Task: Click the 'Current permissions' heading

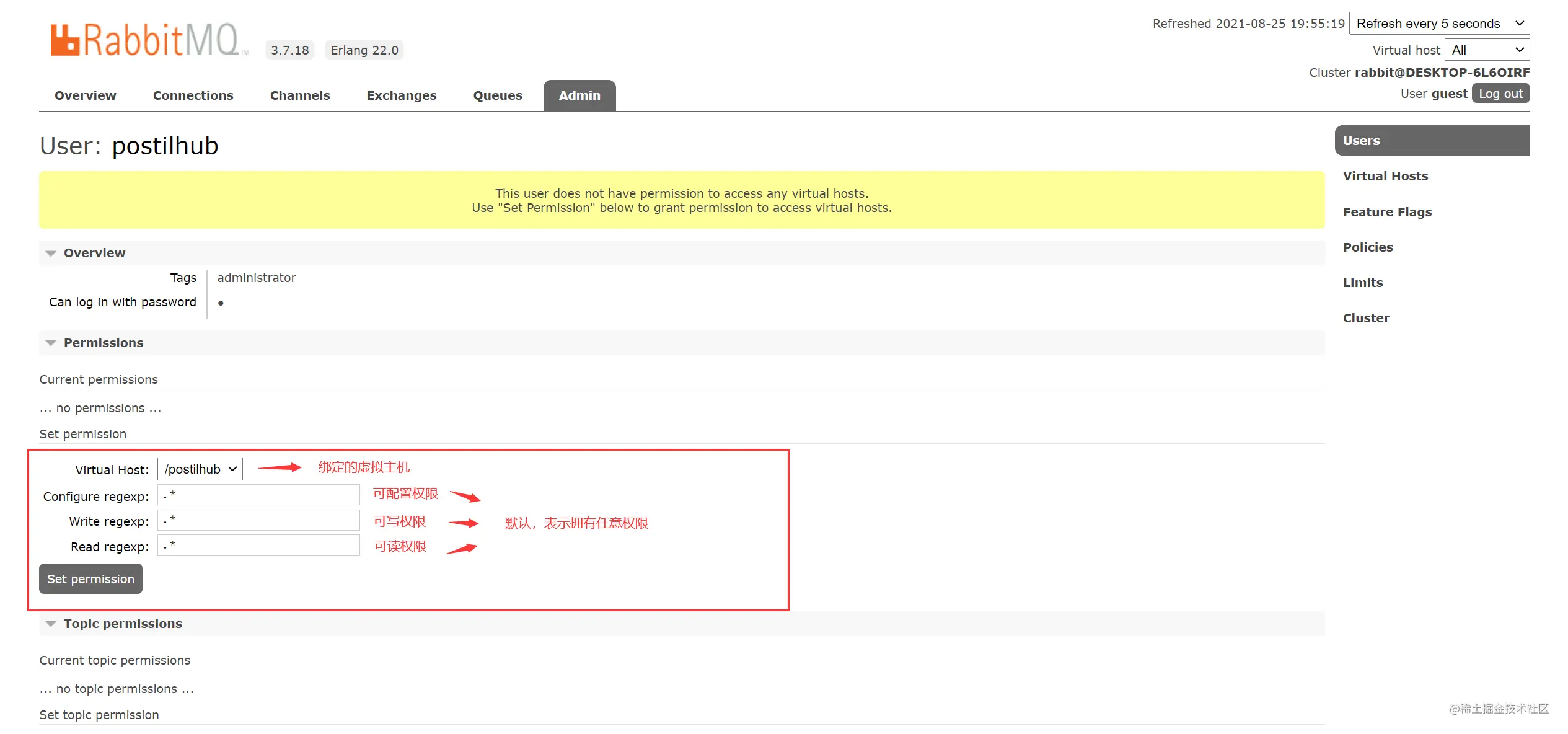Action: tap(99, 379)
